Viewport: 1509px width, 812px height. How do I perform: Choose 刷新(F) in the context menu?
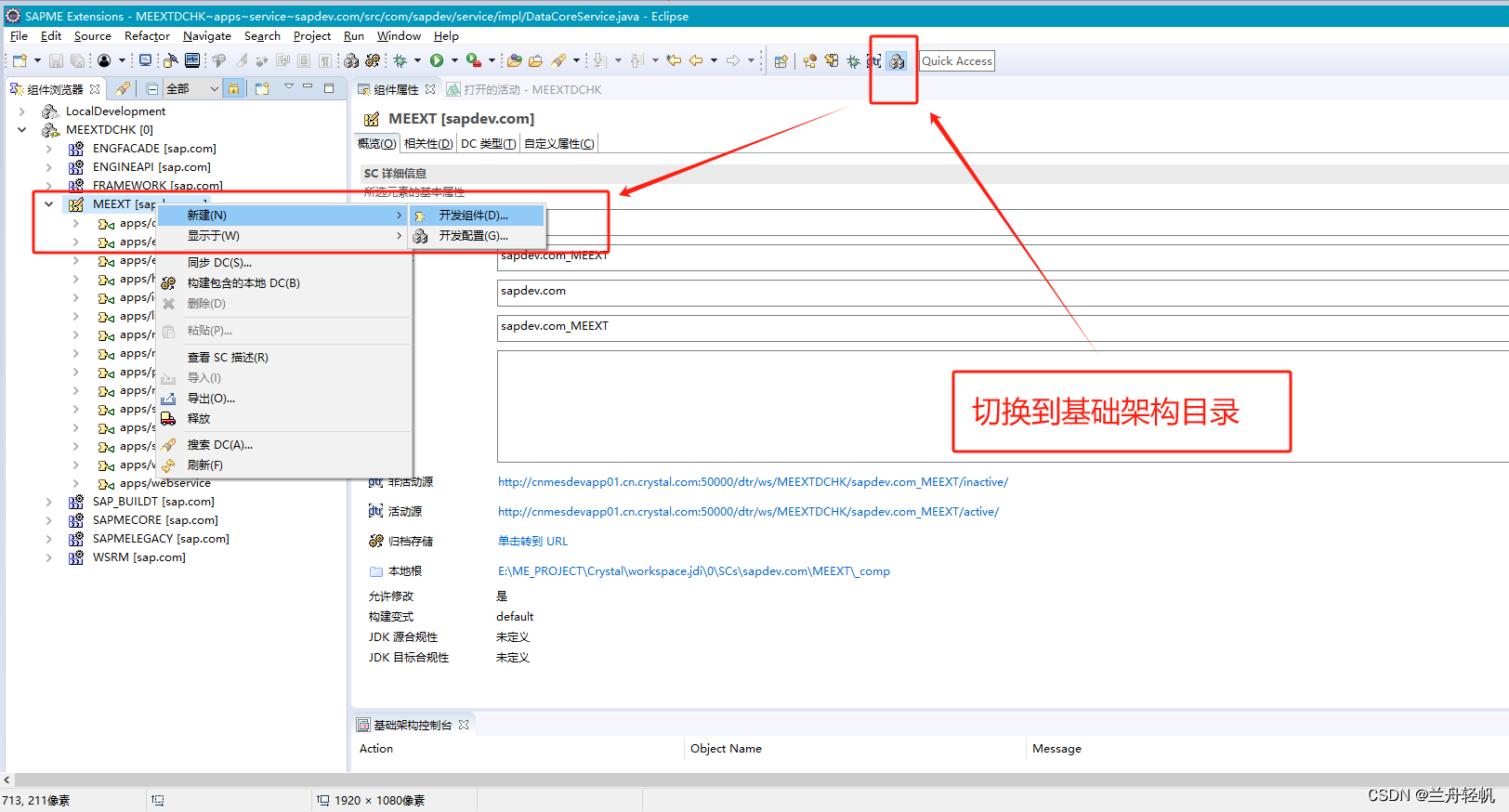[x=283, y=465]
